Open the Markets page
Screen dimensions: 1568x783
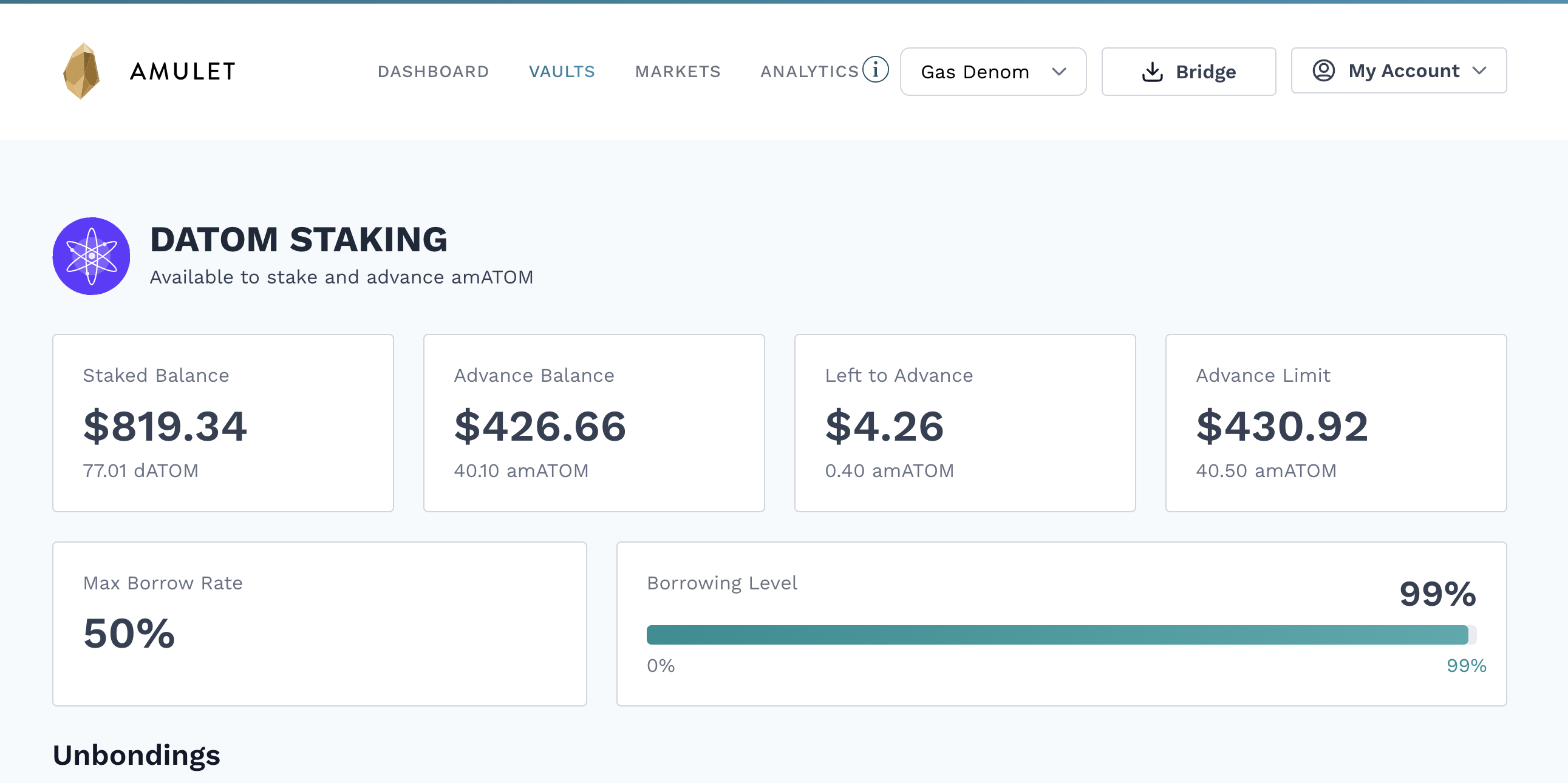point(678,72)
